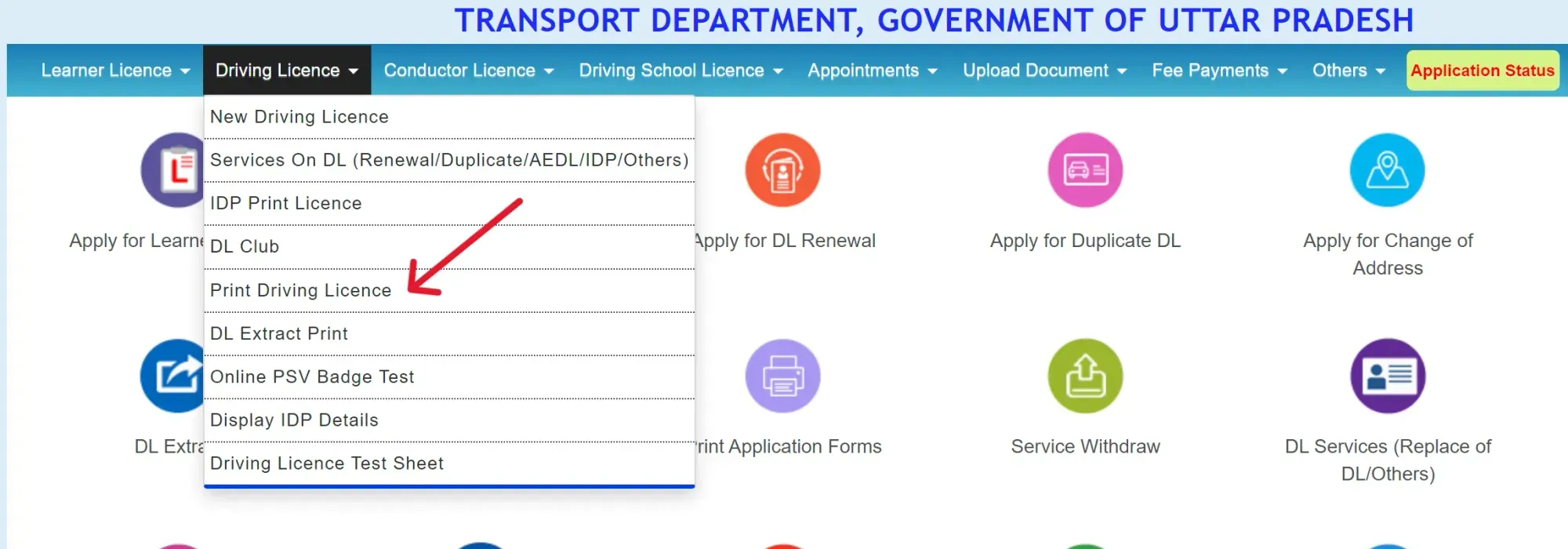1568x549 pixels.
Task: Open the DL Services purple card icon
Action: point(1387,376)
